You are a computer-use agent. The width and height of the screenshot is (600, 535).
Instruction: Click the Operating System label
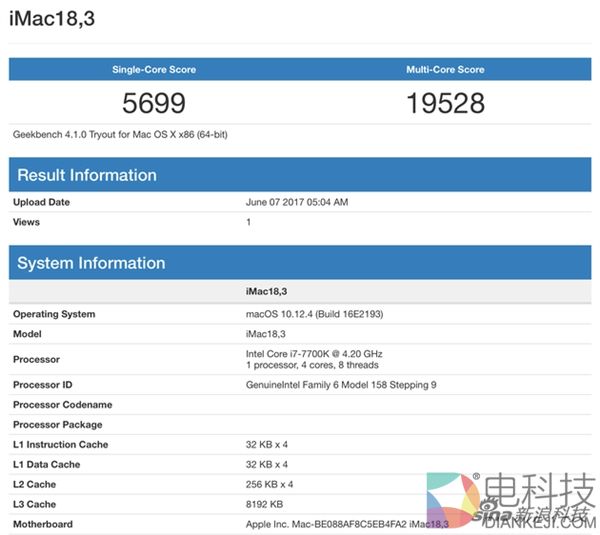(x=54, y=314)
